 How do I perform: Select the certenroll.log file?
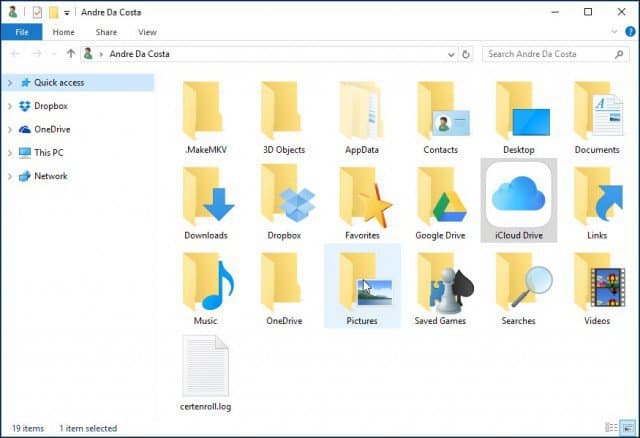[x=206, y=373]
